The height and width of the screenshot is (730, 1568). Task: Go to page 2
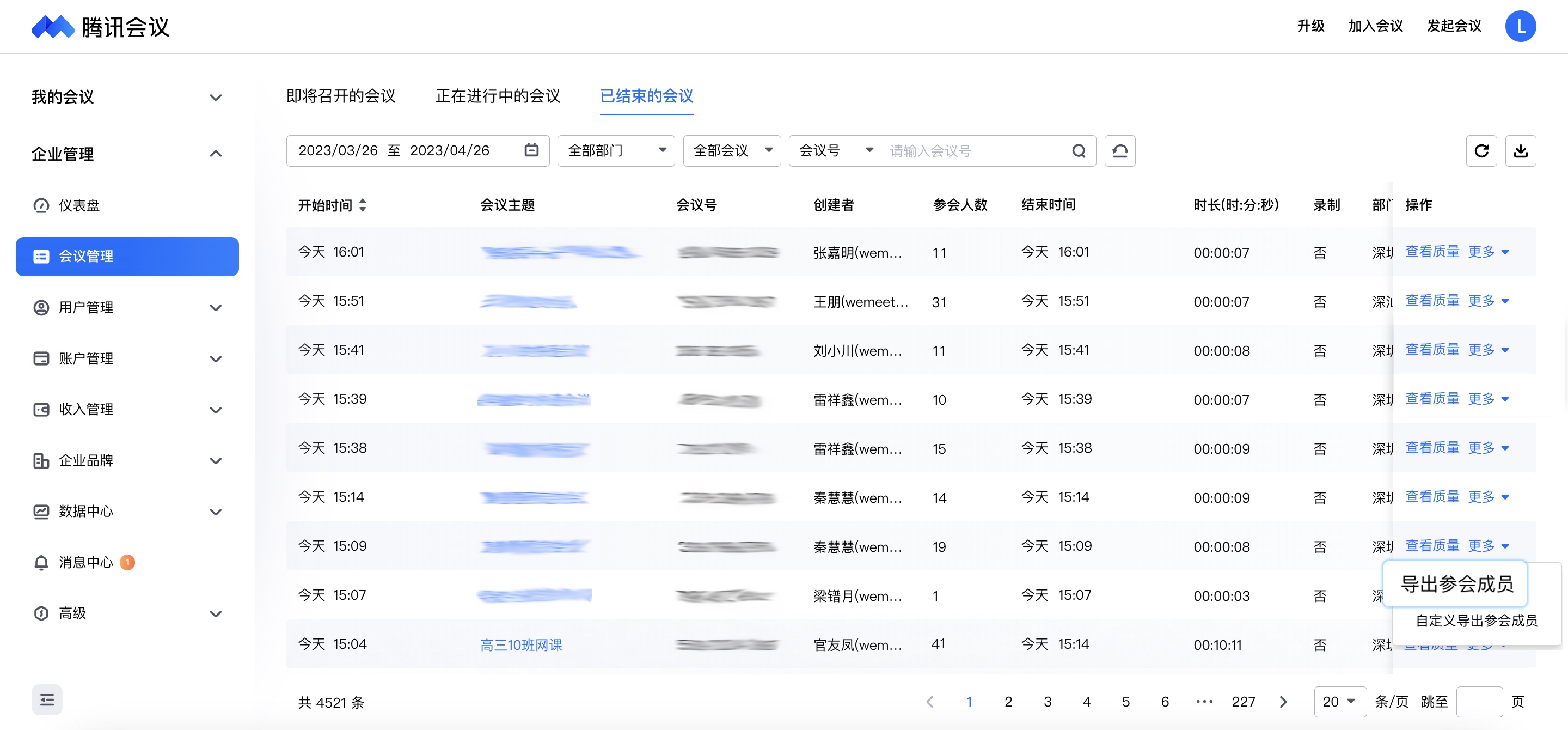click(1008, 702)
